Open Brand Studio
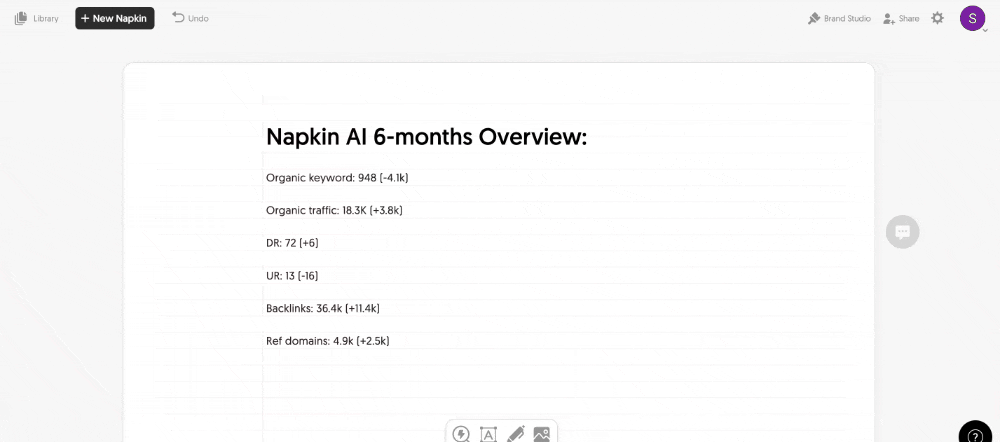 coord(839,18)
